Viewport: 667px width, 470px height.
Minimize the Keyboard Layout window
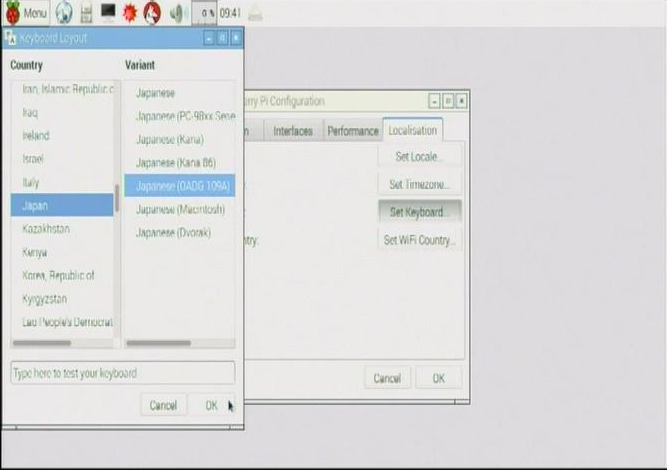[x=209, y=39]
